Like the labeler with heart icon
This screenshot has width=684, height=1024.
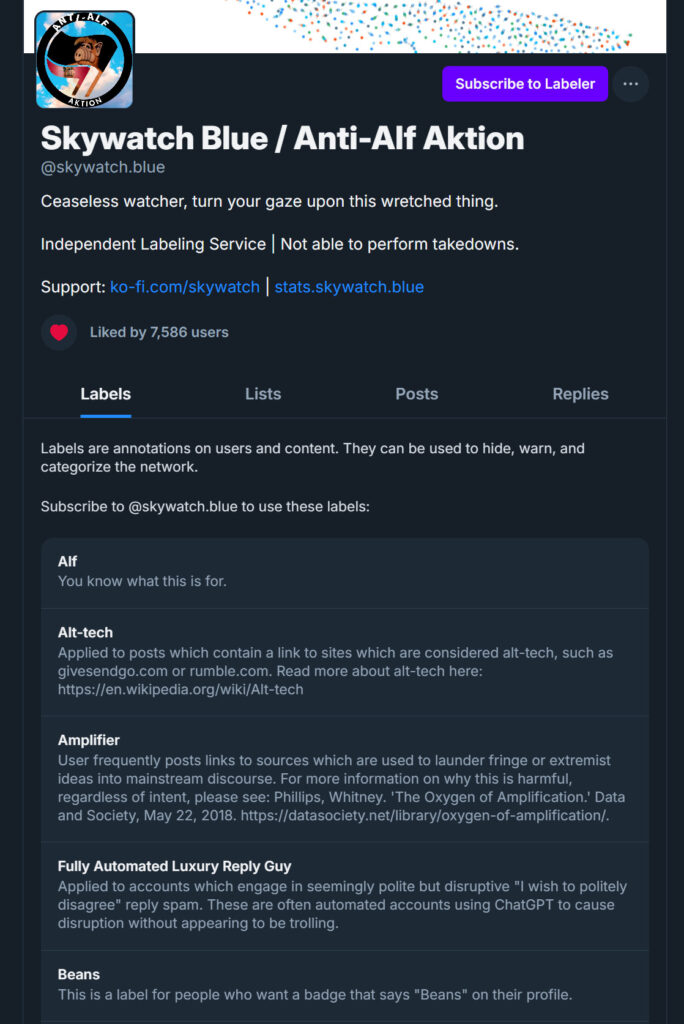[59, 332]
